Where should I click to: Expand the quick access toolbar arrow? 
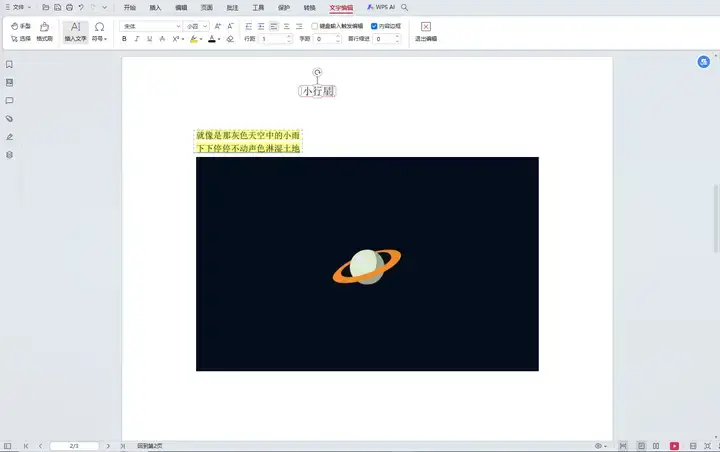coord(105,7)
